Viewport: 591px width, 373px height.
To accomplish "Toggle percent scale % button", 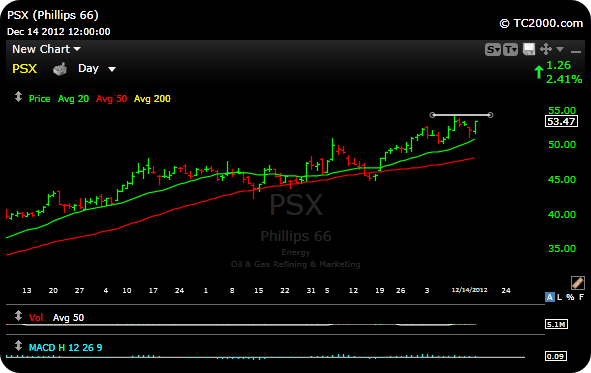I will click(x=570, y=297).
